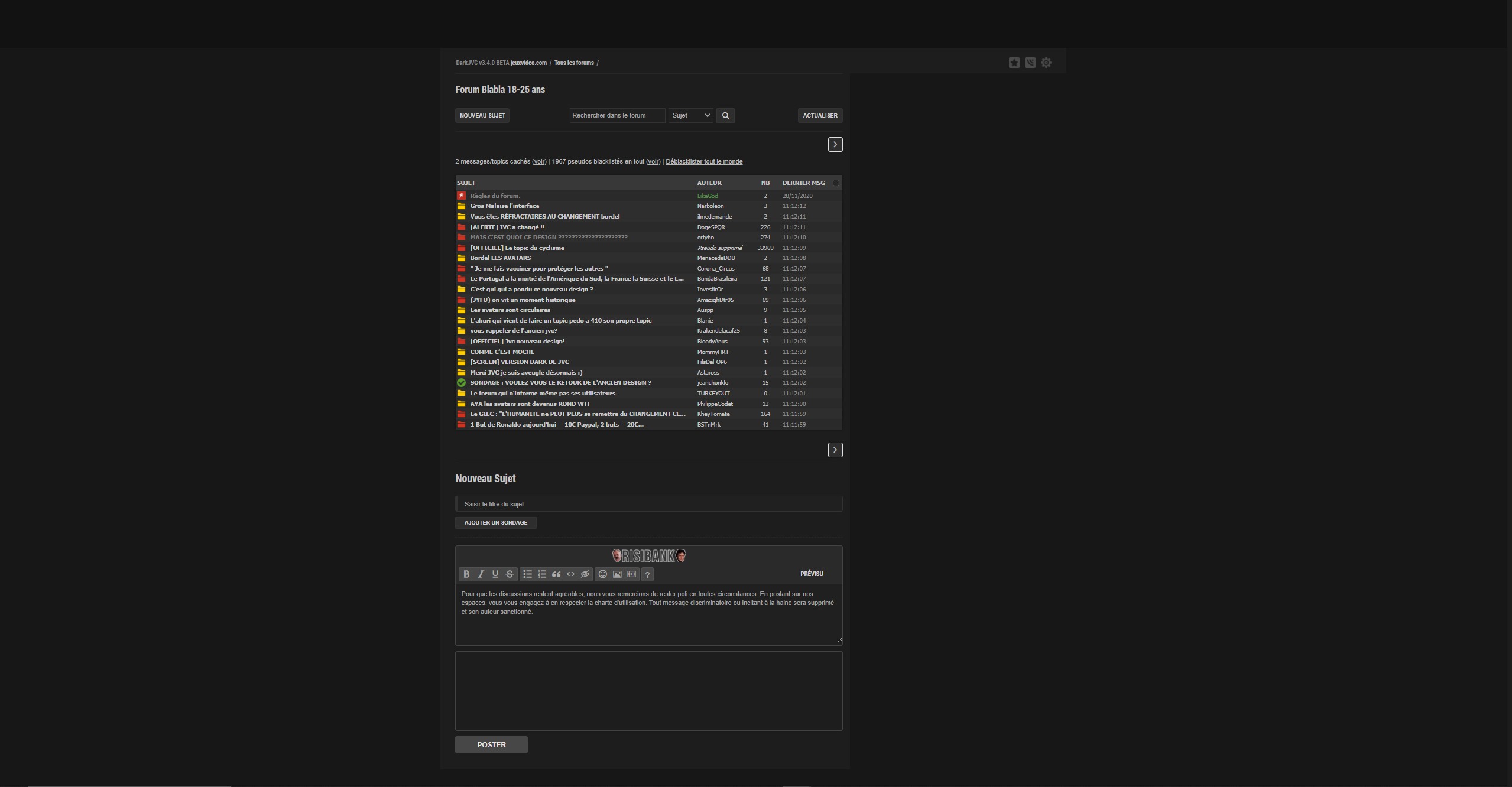Open topic AYA les avatars sont devenus ROND
1512x787 pixels.
click(x=530, y=404)
